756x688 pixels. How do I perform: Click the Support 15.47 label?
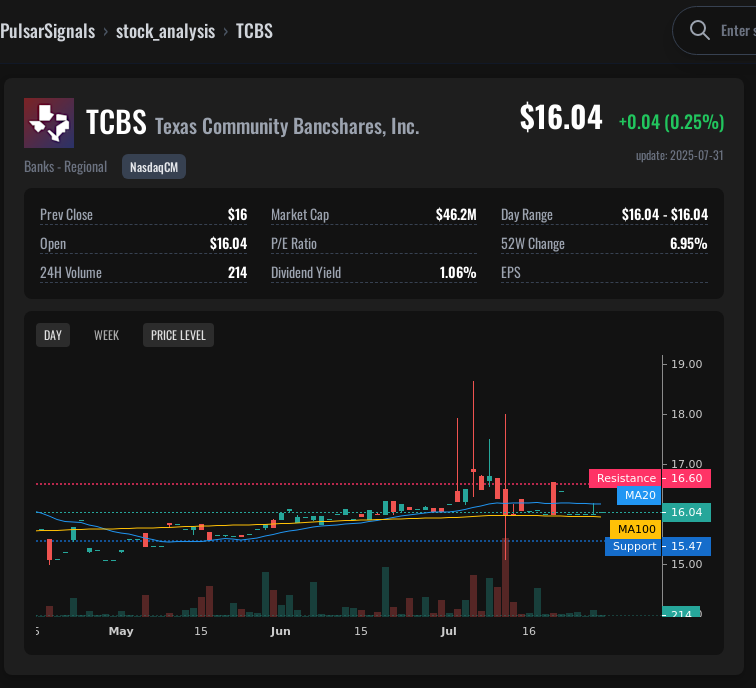pyautogui.click(x=658, y=546)
